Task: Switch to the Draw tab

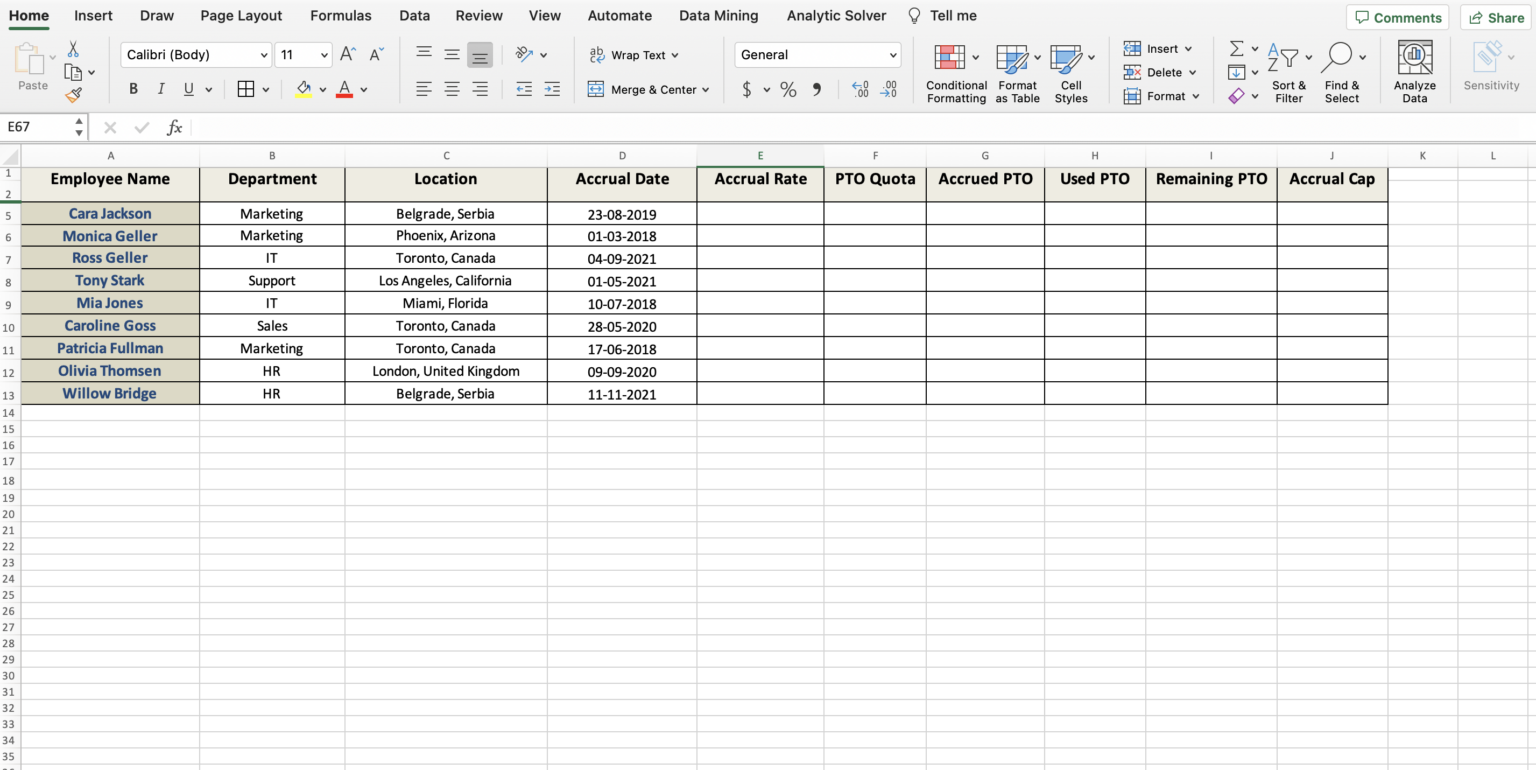Action: point(157,16)
